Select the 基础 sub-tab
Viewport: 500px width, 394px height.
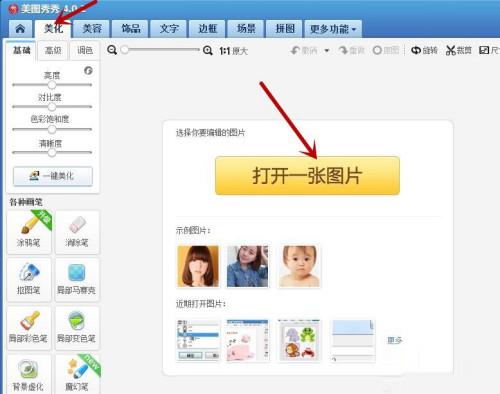pos(21,50)
